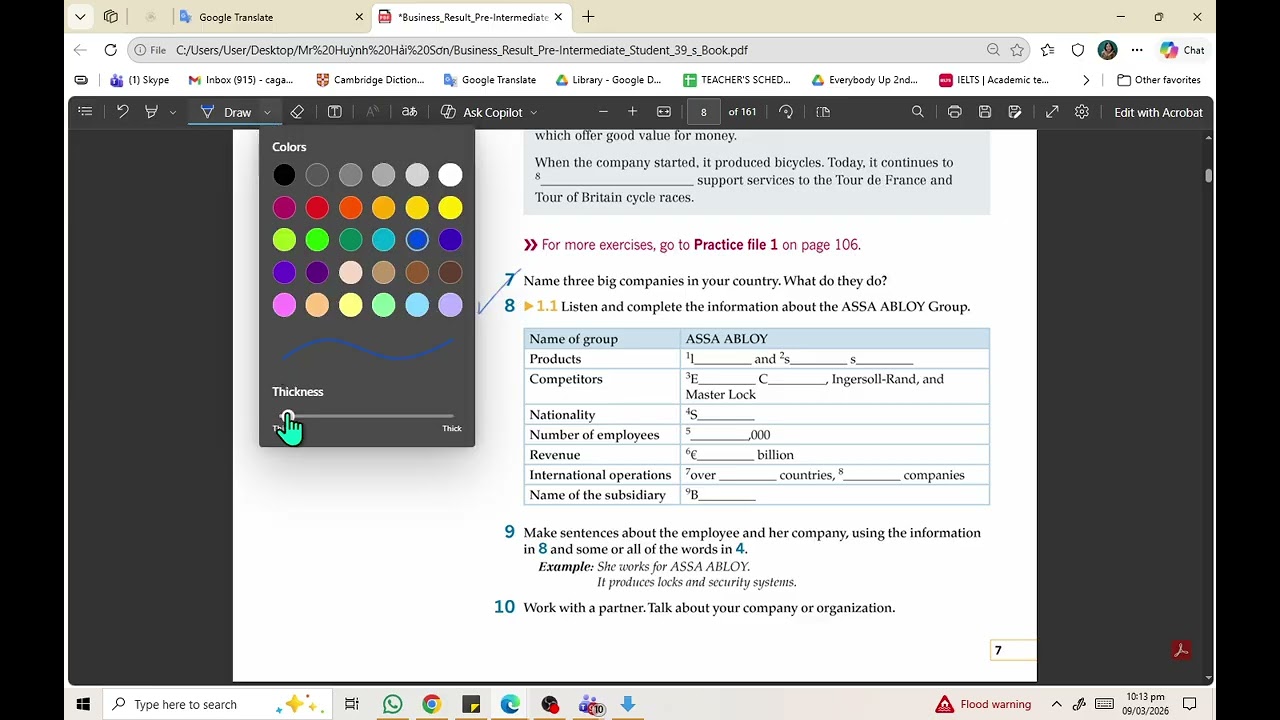The height and width of the screenshot is (720, 1280).
Task: Activate the Add text tool
Action: [335, 112]
